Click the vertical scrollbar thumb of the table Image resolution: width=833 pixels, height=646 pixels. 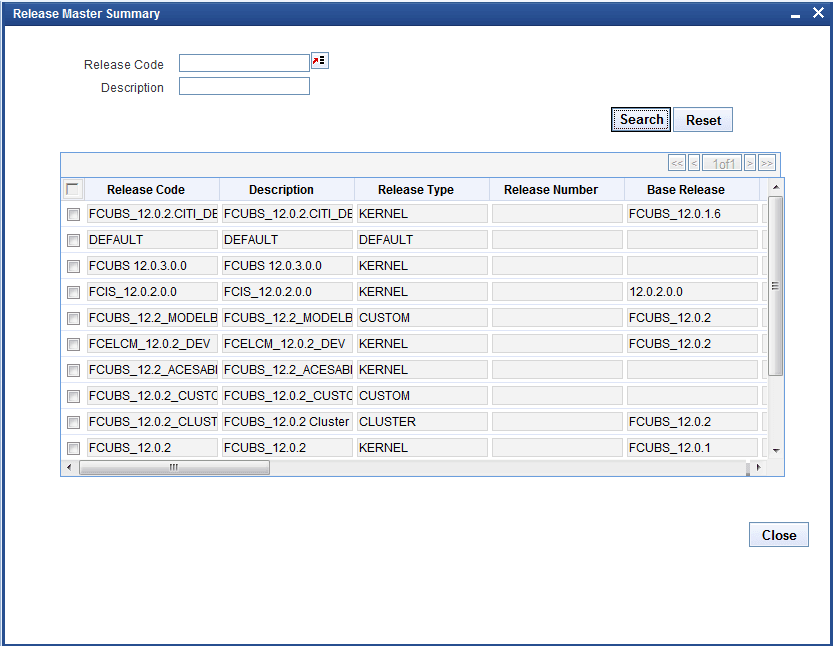776,286
